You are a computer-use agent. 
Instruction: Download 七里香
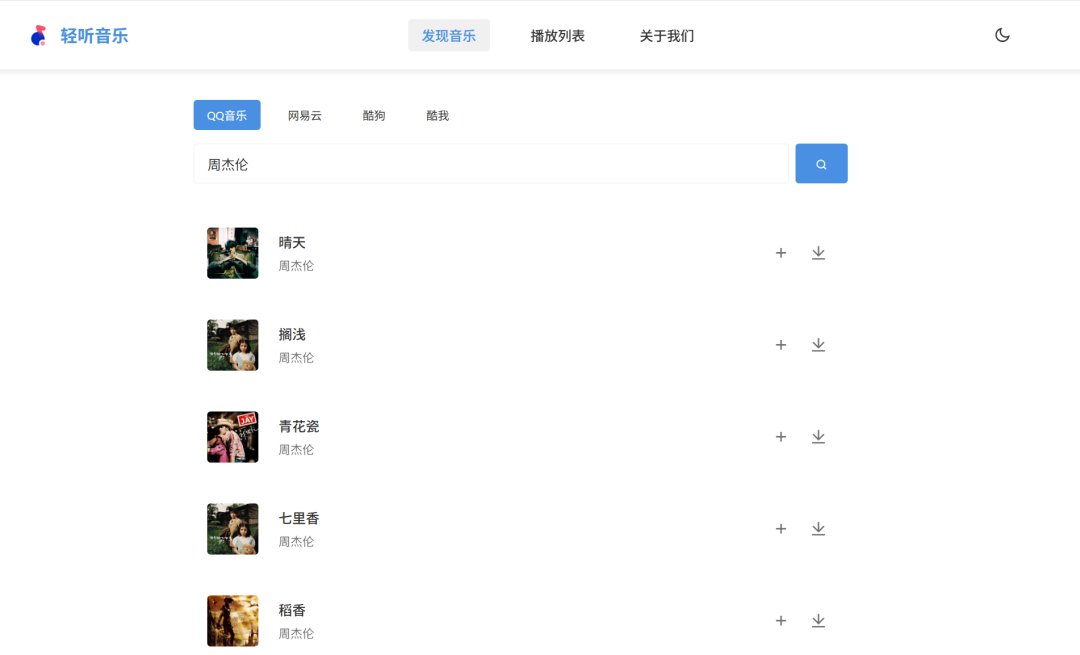[x=818, y=529]
